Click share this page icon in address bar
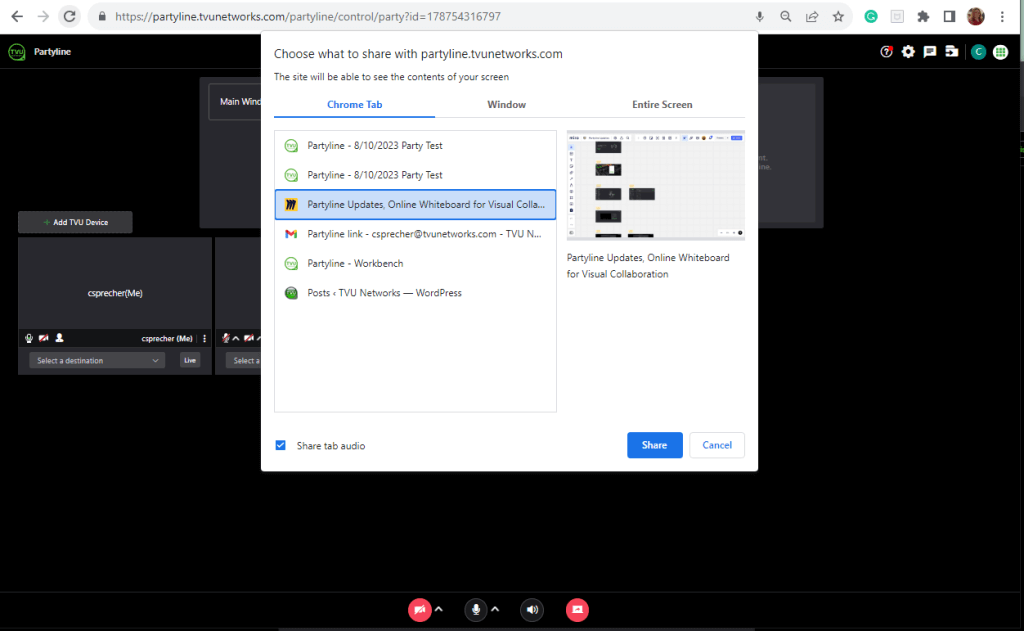Viewport: 1024px width, 631px height. click(812, 16)
